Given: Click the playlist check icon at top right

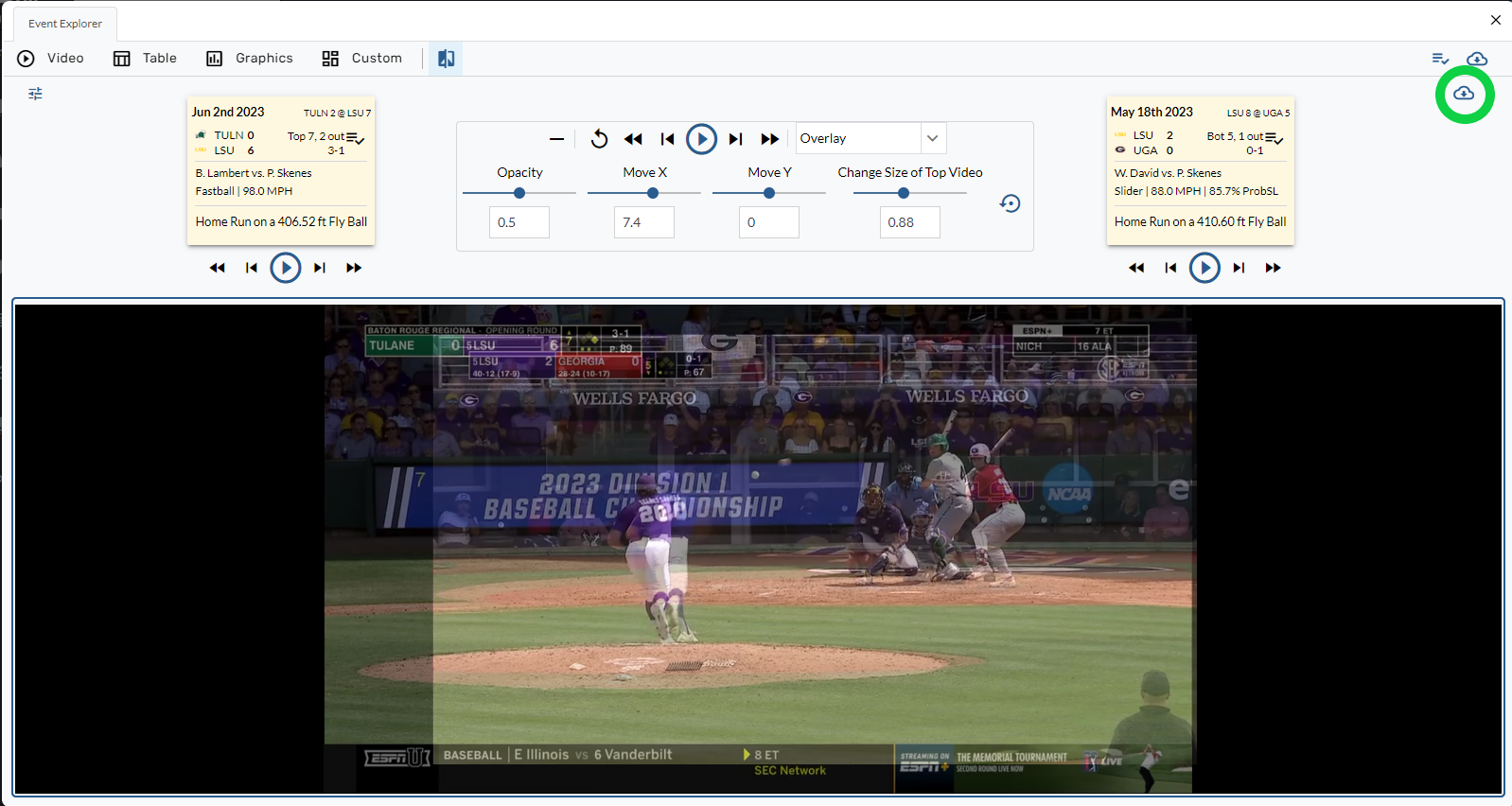Looking at the screenshot, I should click(1440, 59).
